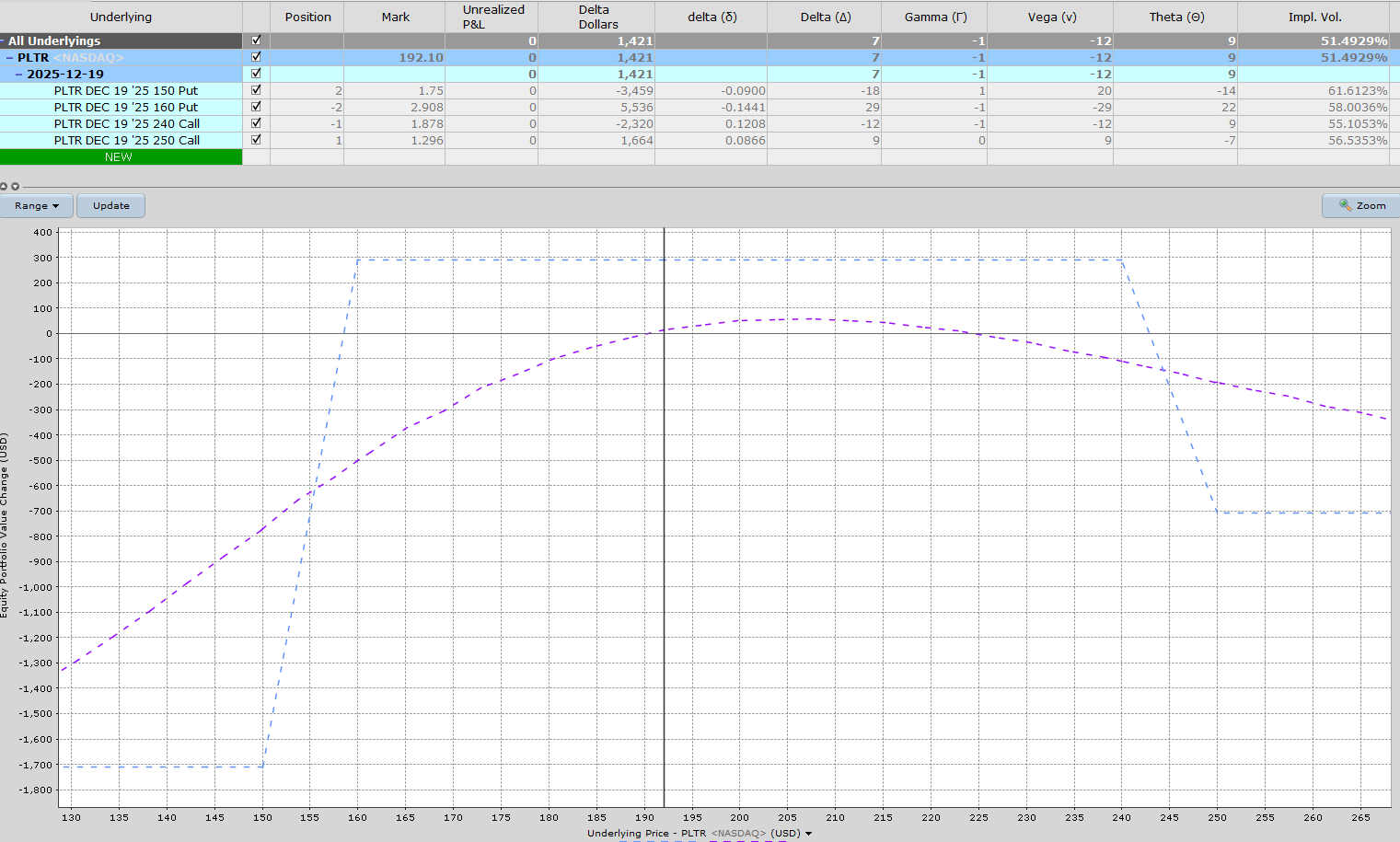Toggle the PLTR 240 Call checkbox
Viewport: 1400px width, 842px height.
pyautogui.click(x=256, y=123)
